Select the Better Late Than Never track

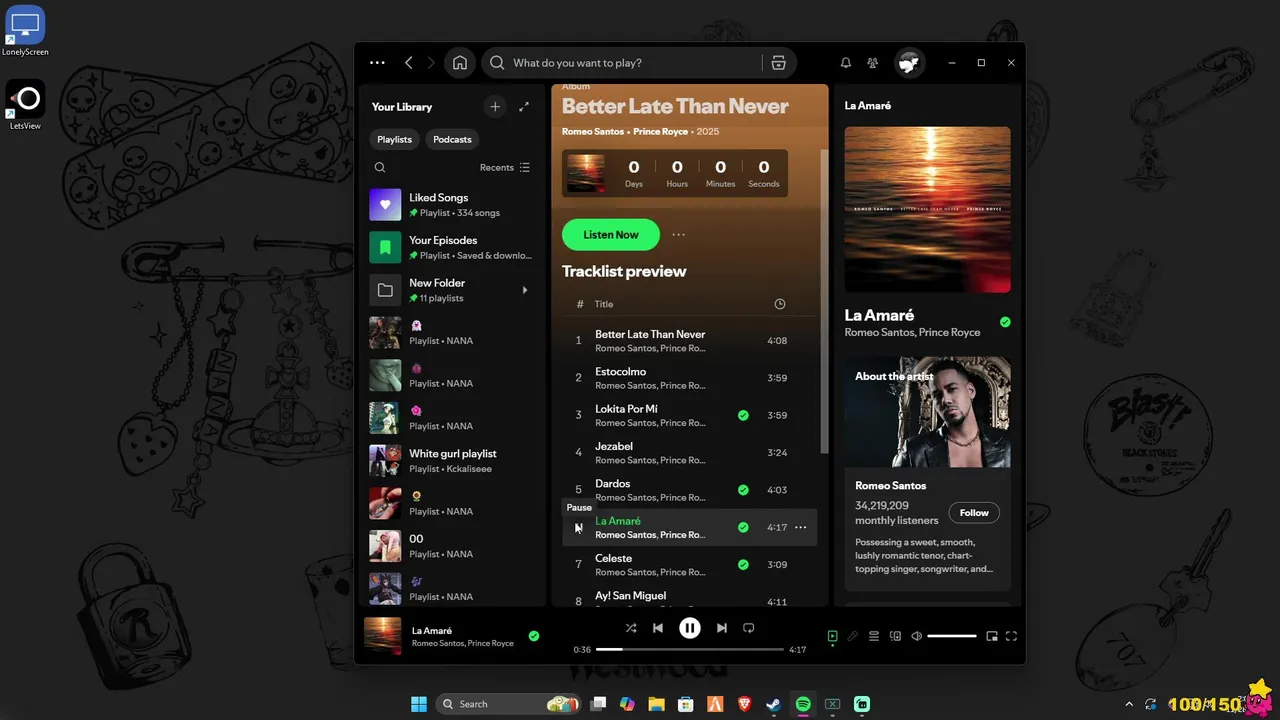[x=689, y=341]
